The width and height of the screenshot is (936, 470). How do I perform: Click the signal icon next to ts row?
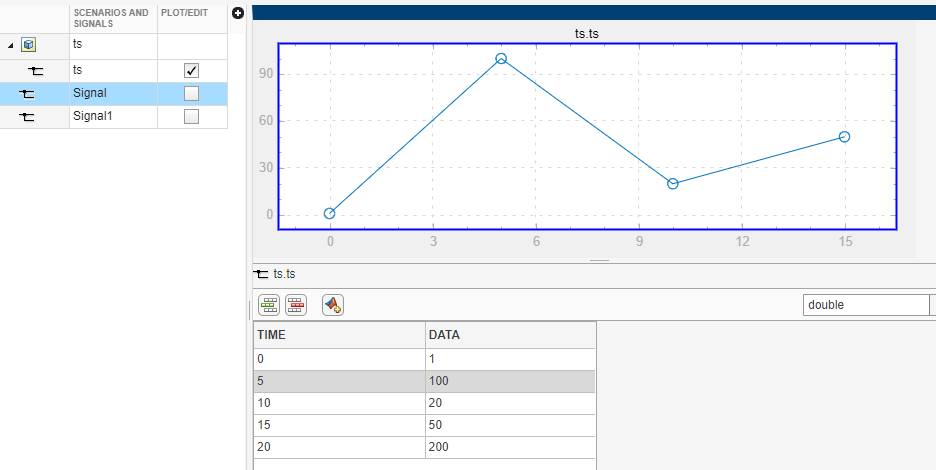[36, 71]
